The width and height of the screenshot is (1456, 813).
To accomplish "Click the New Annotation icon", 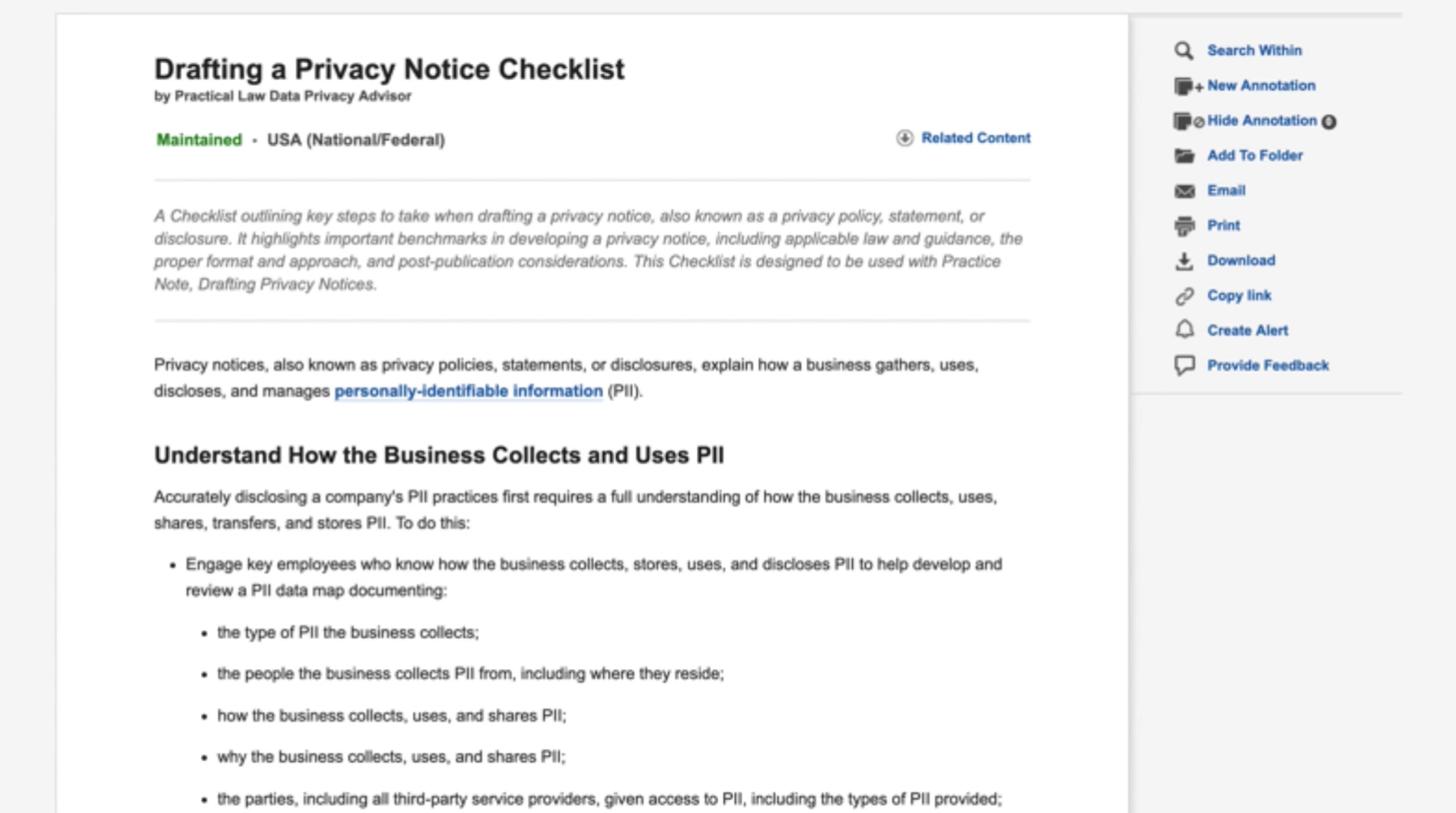I will 1185,86.
